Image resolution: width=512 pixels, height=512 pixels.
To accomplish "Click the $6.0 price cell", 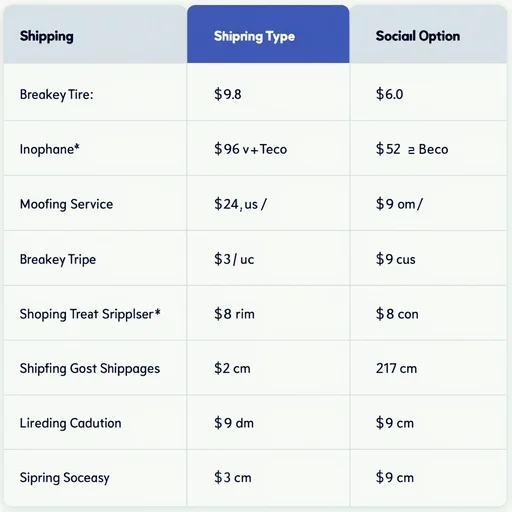I will 389,94.
